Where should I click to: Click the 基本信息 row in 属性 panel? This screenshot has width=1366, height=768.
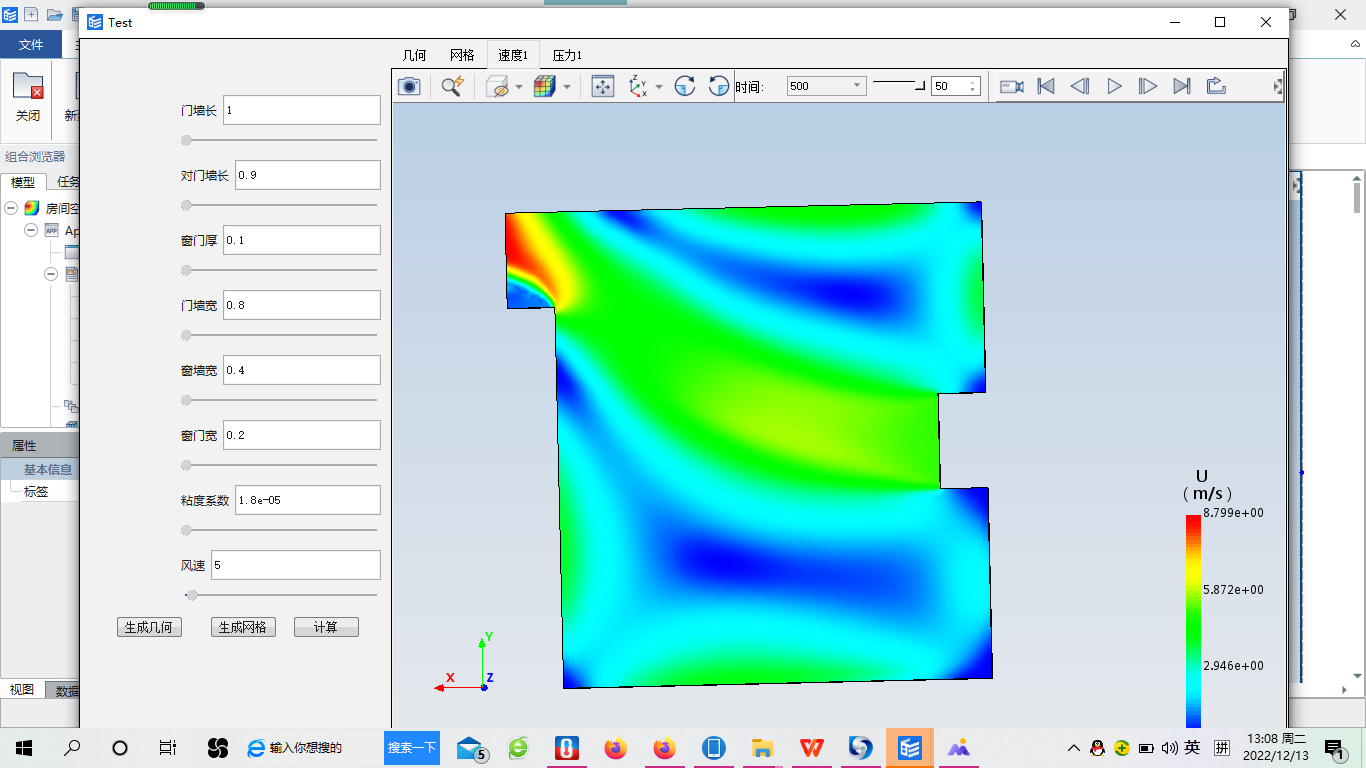[40, 469]
